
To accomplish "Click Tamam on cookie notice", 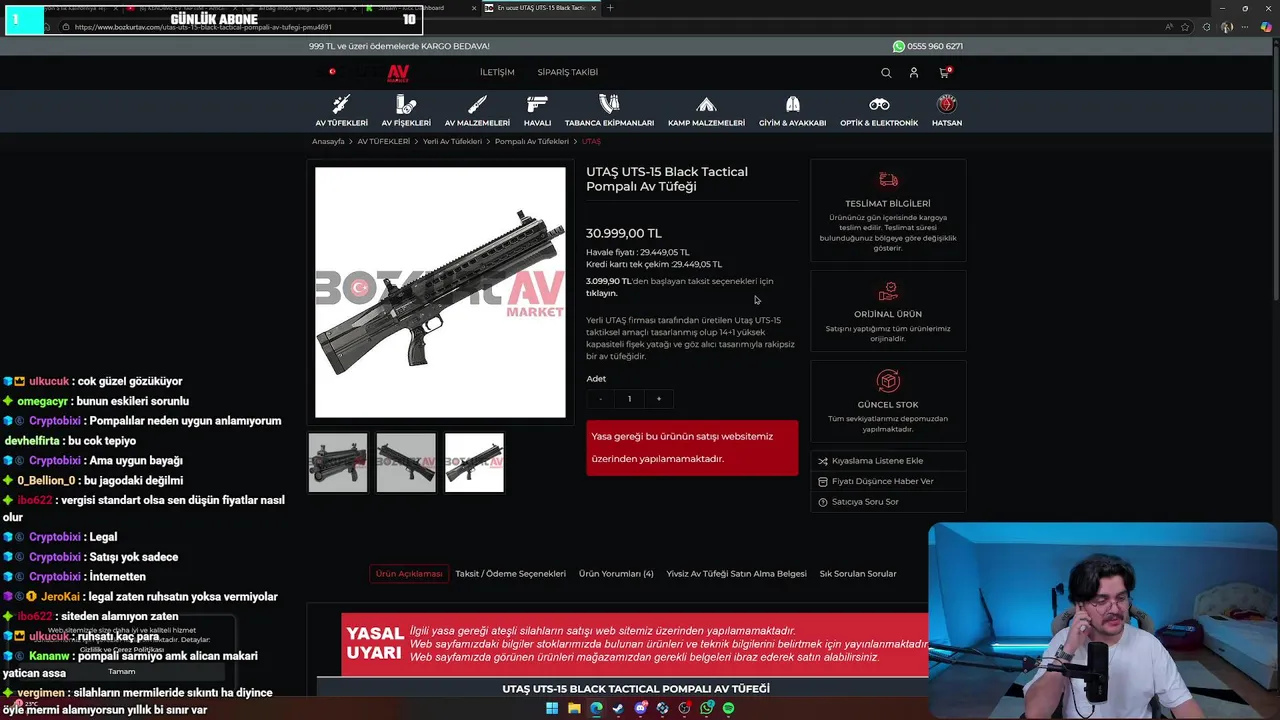I will [x=121, y=671].
